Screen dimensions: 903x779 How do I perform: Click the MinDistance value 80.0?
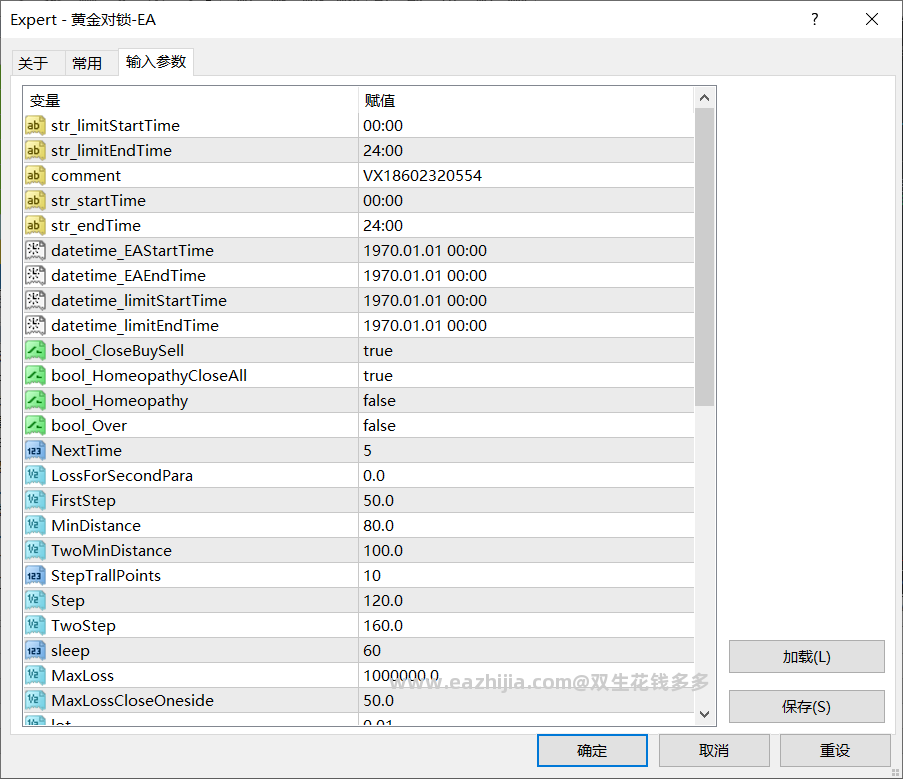click(x=378, y=526)
